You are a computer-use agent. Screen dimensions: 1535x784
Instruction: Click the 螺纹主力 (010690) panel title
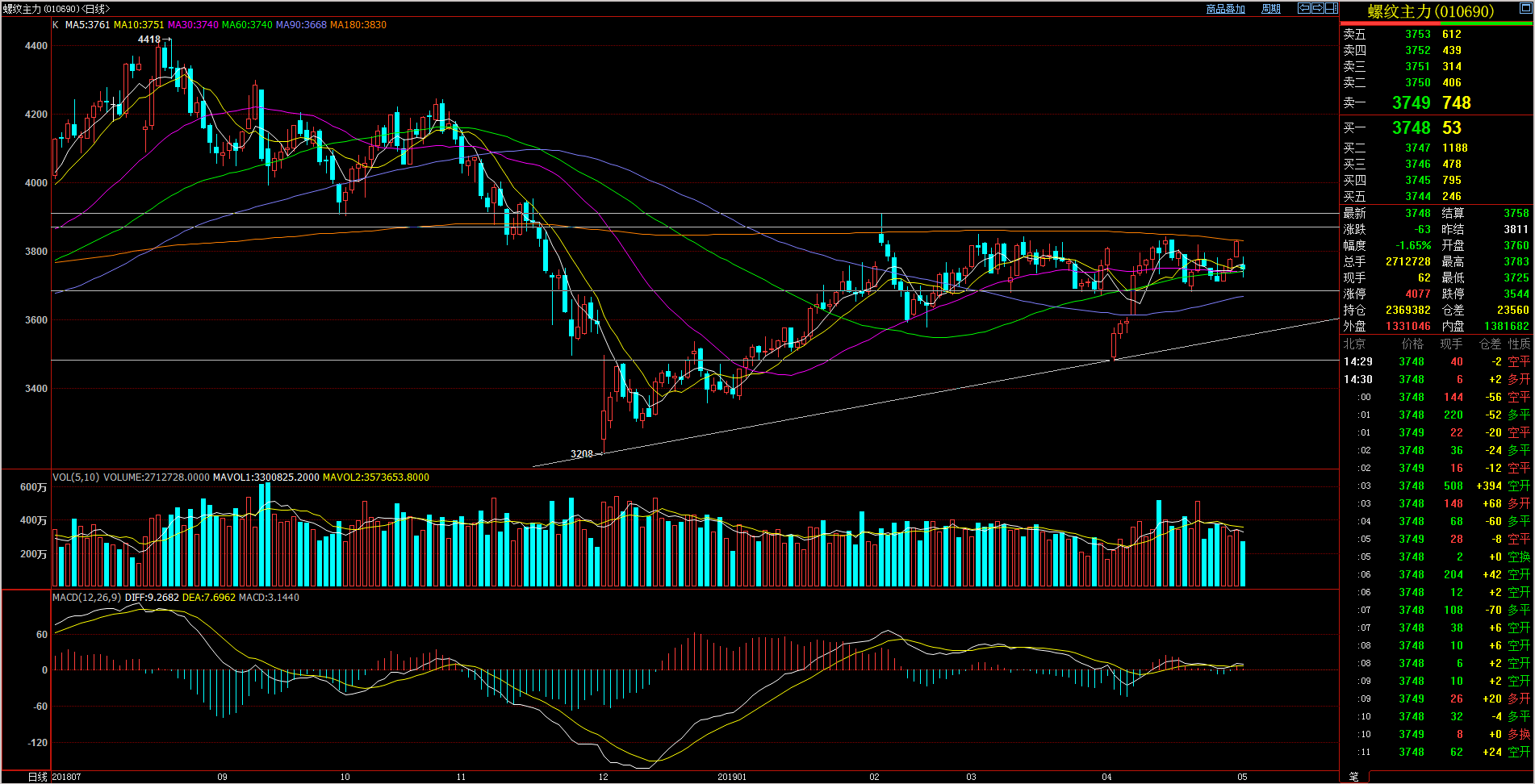tap(1430, 11)
